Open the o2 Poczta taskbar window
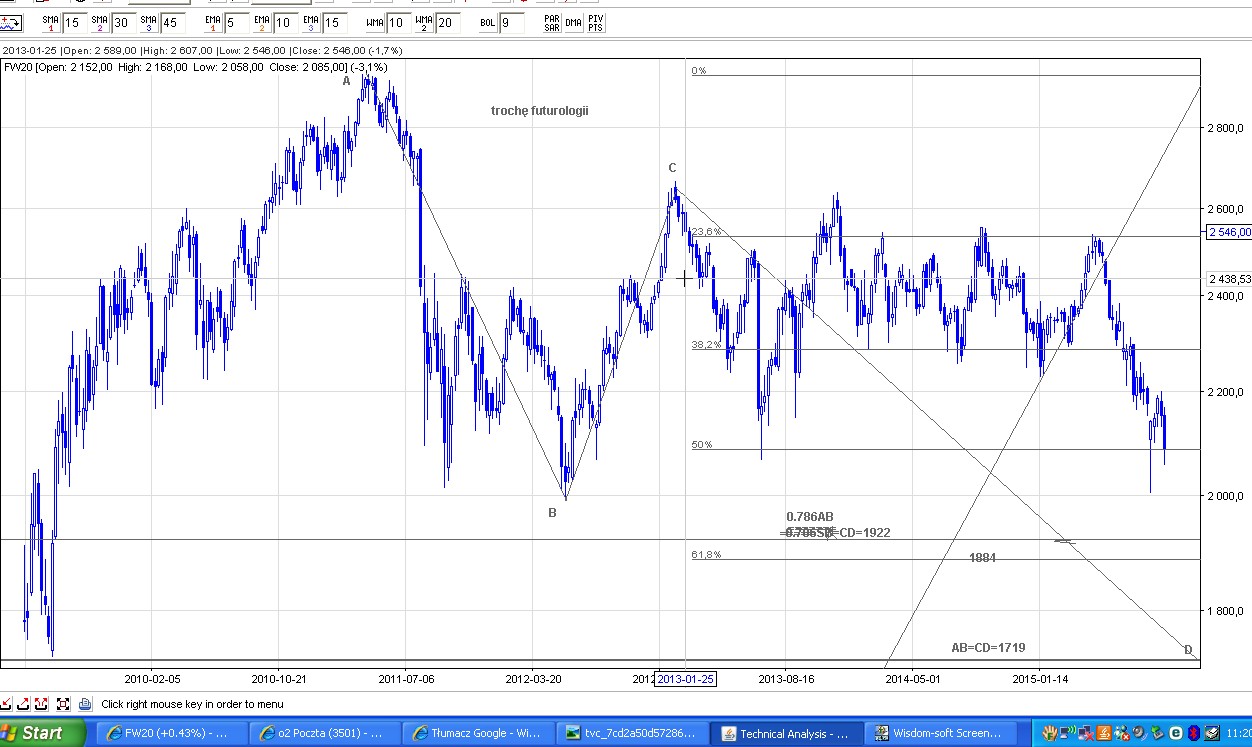This screenshot has height=747, width=1252. point(321,733)
